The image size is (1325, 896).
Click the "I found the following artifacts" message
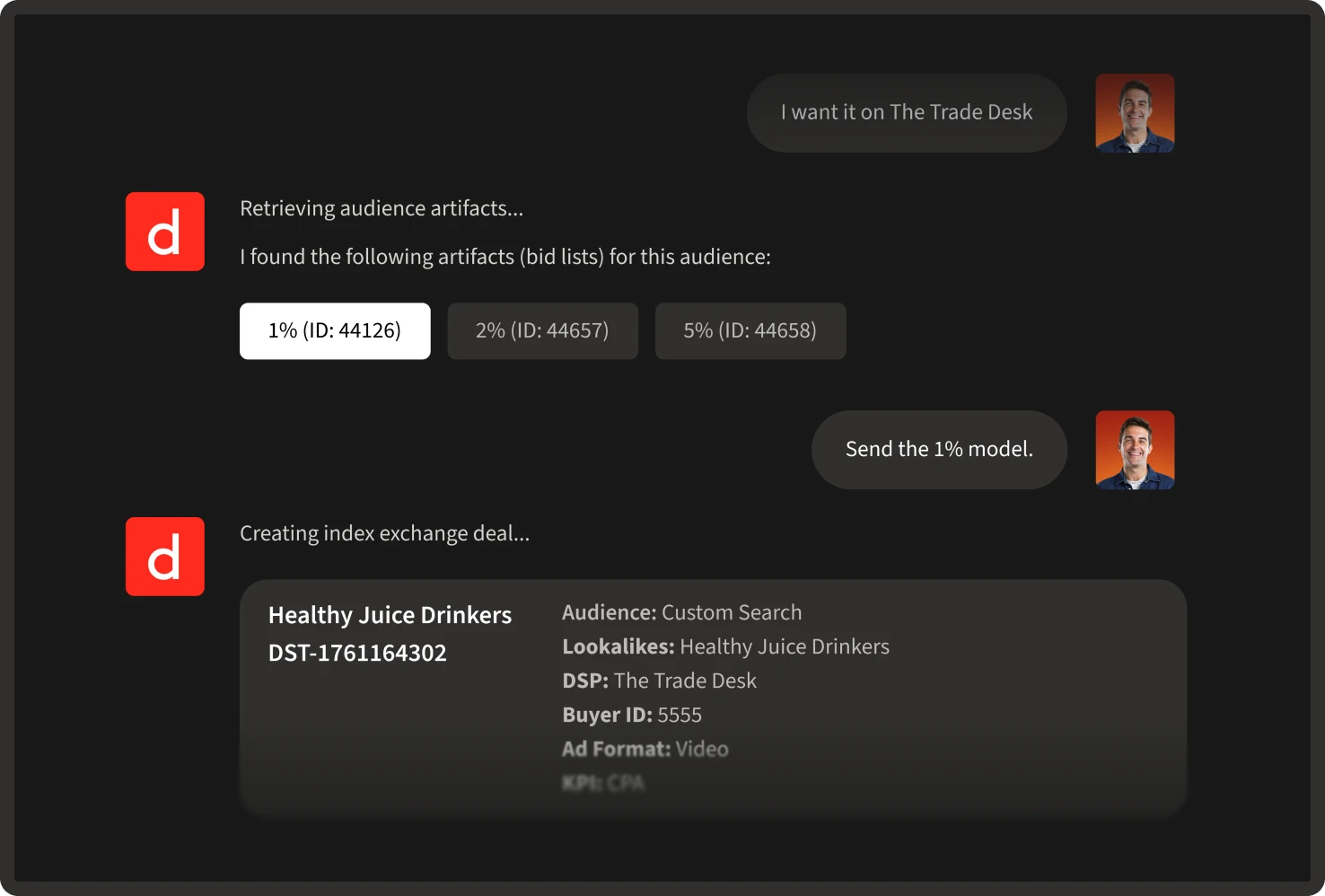point(505,257)
